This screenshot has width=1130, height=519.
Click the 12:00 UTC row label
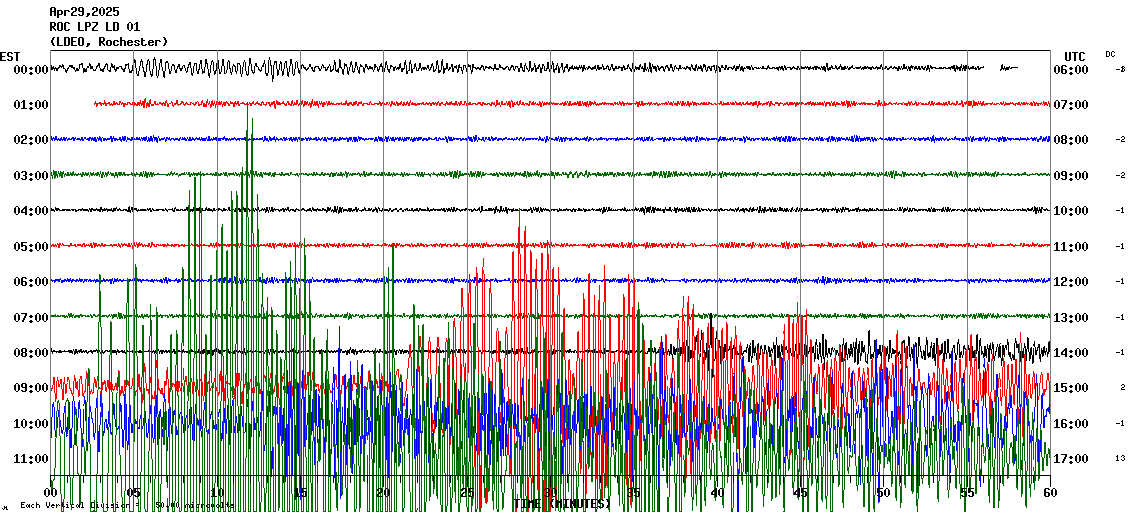coord(1071,282)
